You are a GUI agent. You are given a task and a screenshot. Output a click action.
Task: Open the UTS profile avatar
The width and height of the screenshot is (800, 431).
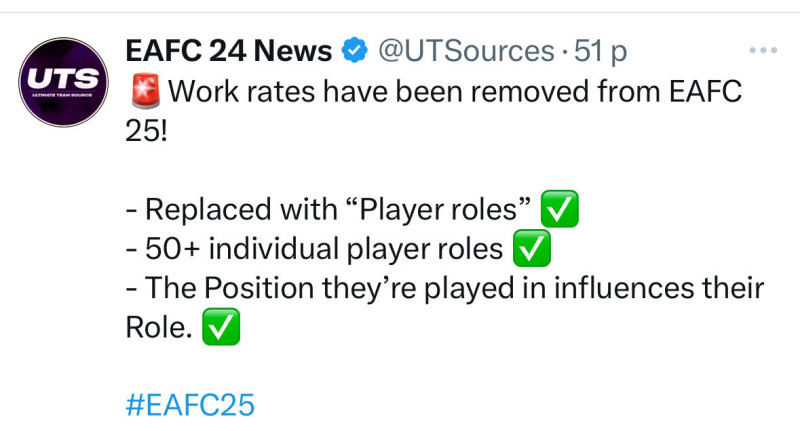click(x=63, y=82)
